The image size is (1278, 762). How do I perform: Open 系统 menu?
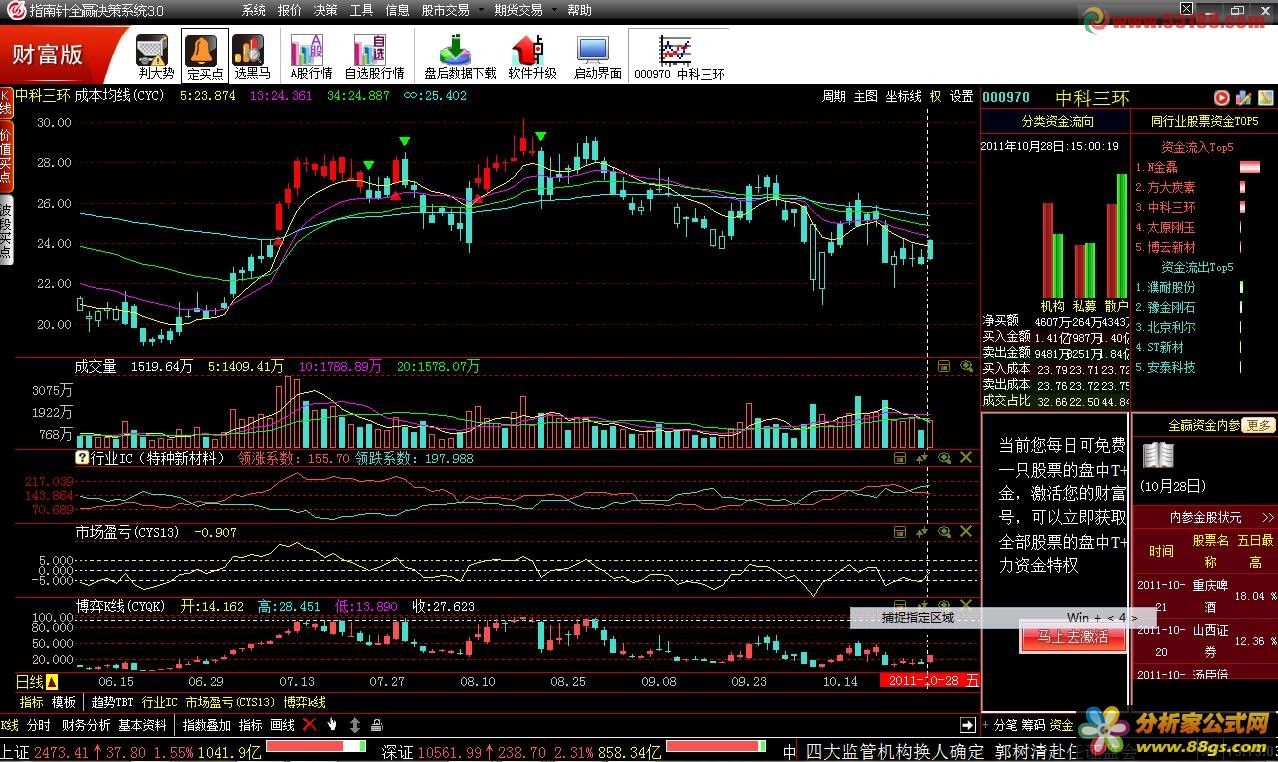[x=254, y=10]
